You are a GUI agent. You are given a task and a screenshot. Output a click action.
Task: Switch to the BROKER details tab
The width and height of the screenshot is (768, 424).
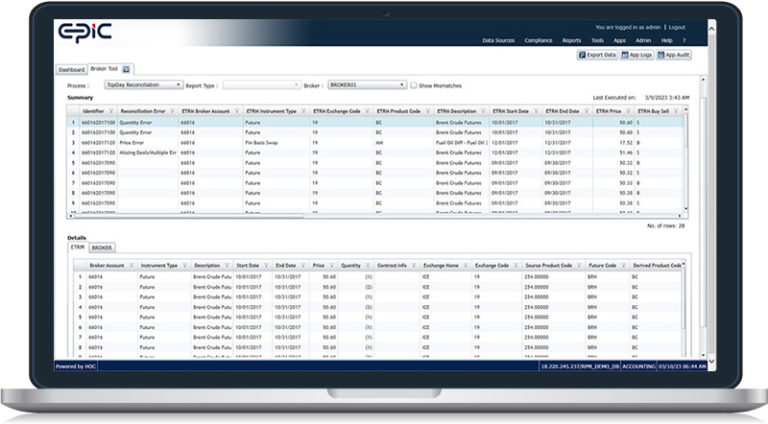coord(103,247)
